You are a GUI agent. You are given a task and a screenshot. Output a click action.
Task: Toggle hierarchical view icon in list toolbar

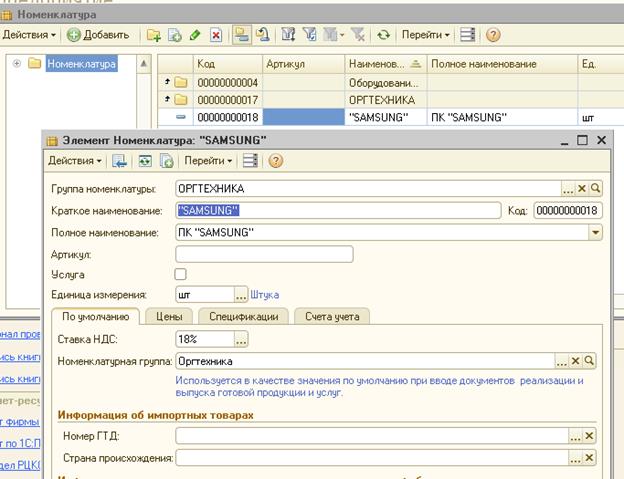pyautogui.click(x=242, y=35)
